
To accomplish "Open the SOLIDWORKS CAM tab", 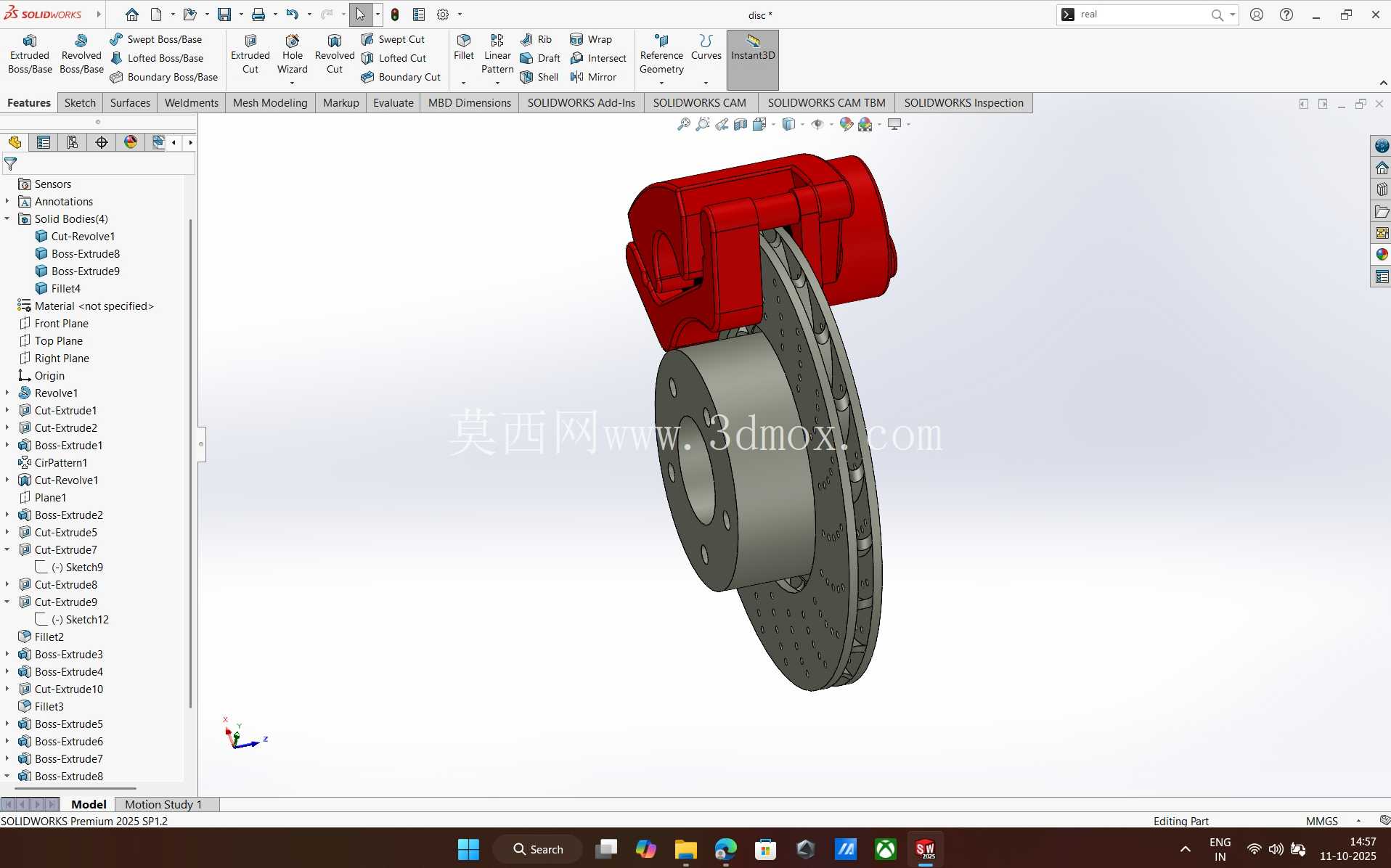I will 700,103.
